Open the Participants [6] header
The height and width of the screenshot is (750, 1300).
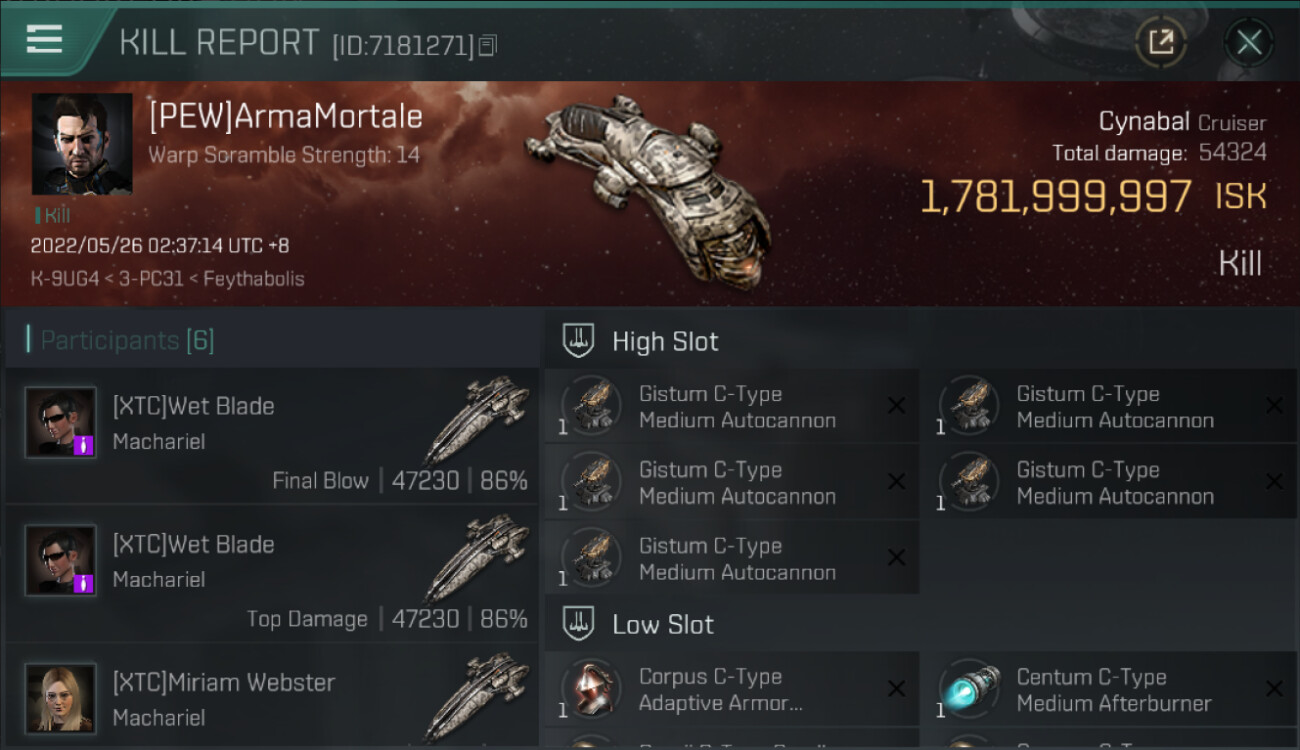coord(127,340)
